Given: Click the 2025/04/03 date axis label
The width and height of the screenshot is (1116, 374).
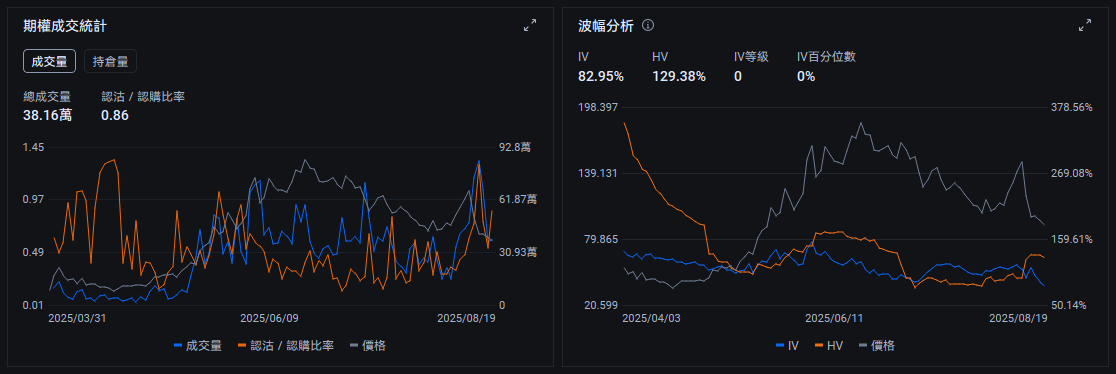Looking at the screenshot, I should (651, 318).
